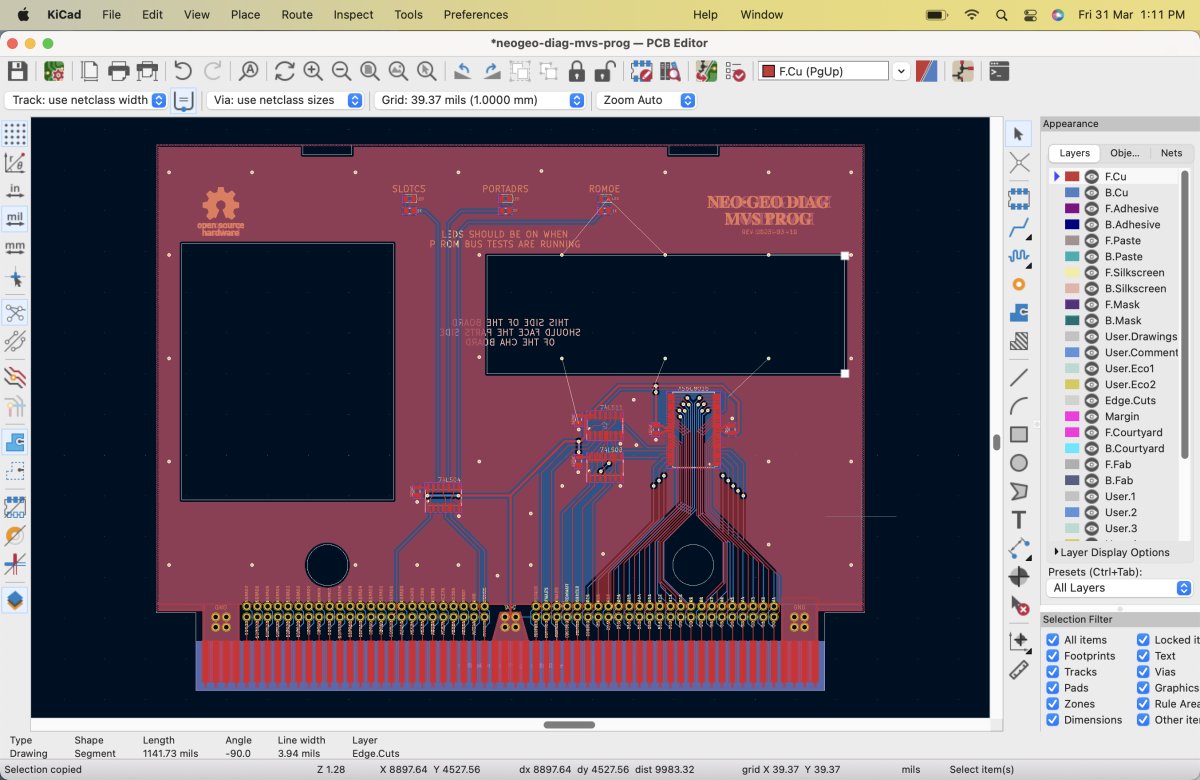Activate the Add footprint tool
Image resolution: width=1200 pixels, height=780 pixels.
click(1019, 198)
